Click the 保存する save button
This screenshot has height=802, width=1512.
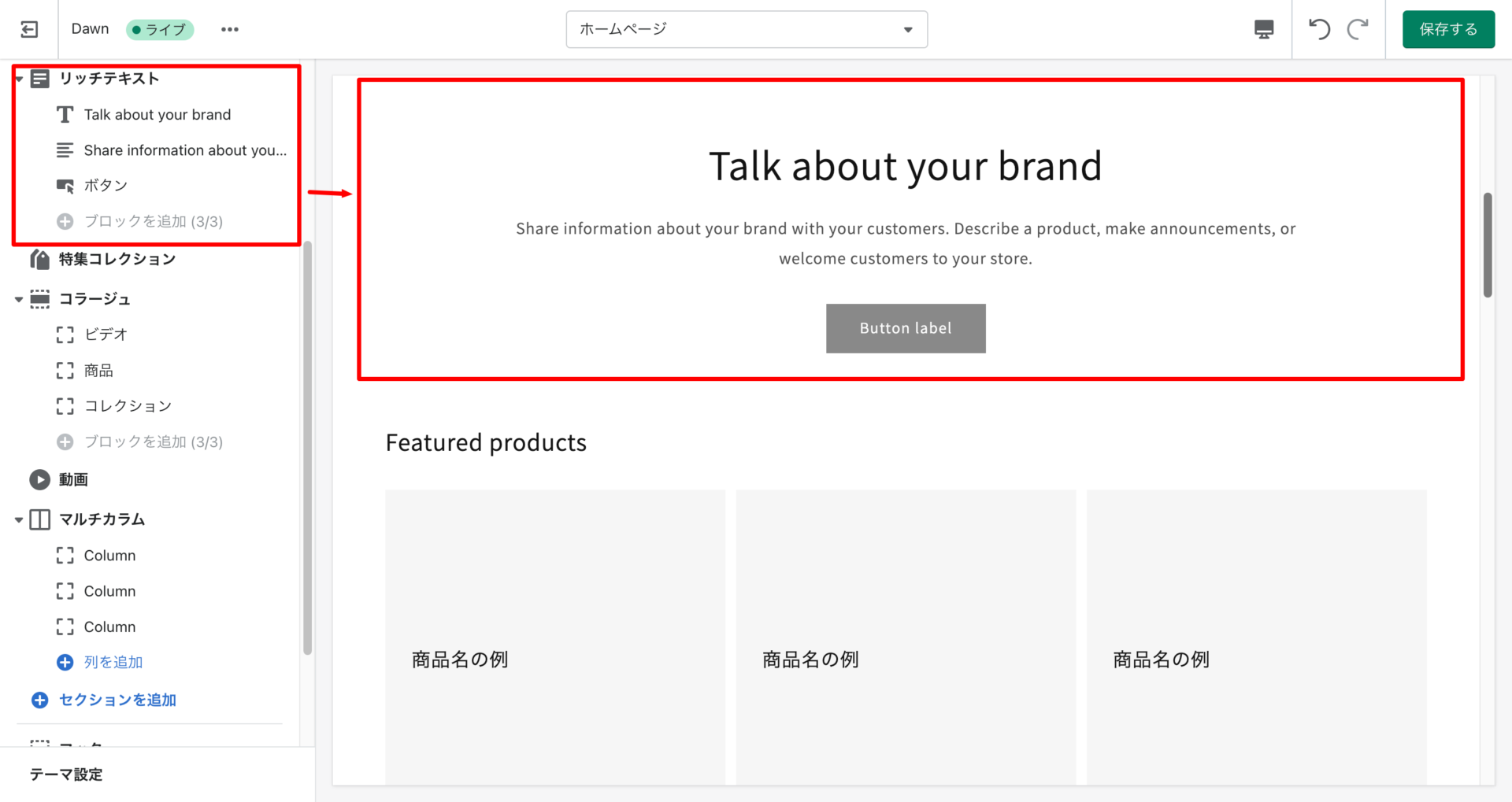1447,29
